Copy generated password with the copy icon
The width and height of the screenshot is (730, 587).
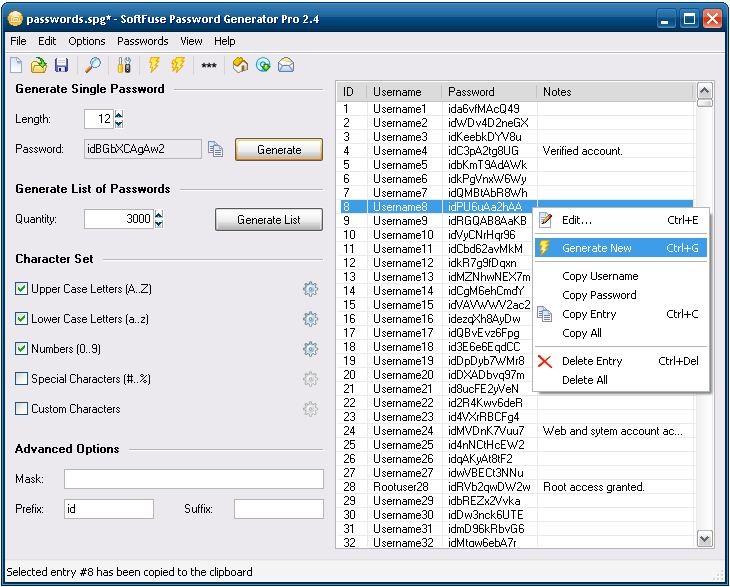click(x=215, y=149)
